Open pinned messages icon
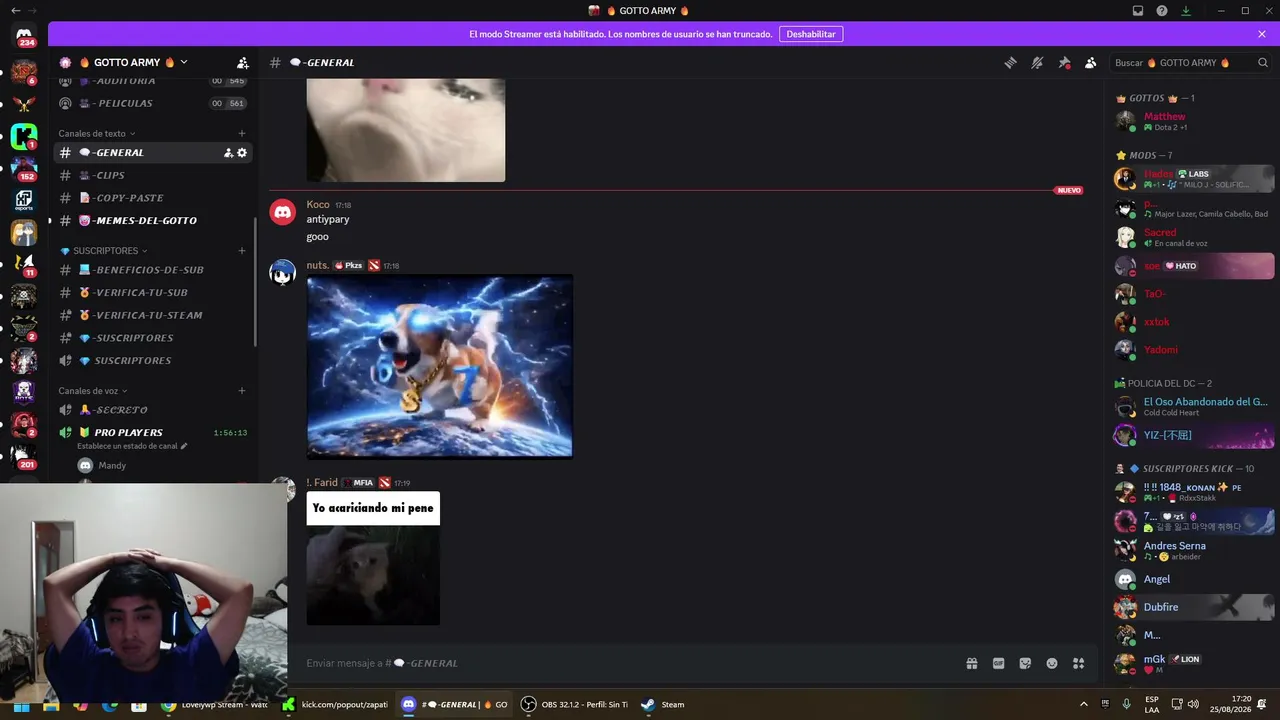 tap(1064, 62)
